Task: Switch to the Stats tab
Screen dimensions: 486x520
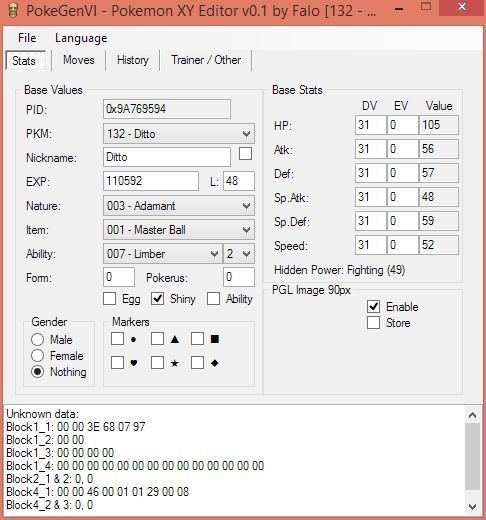Action: click(x=25, y=61)
